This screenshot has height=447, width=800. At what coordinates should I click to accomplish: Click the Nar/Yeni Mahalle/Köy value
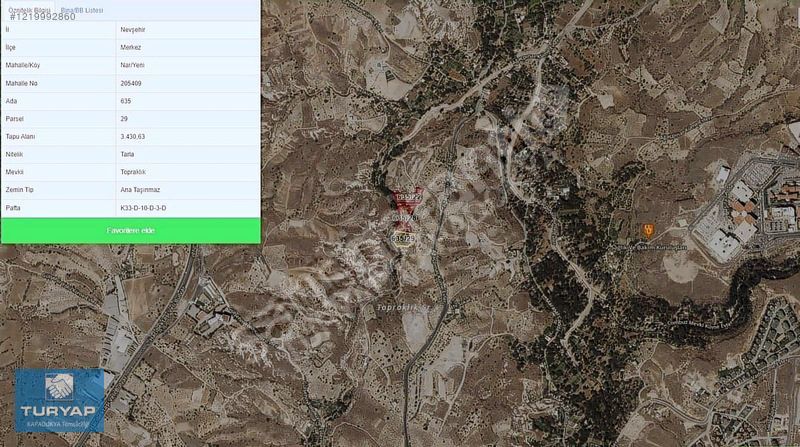132,65
